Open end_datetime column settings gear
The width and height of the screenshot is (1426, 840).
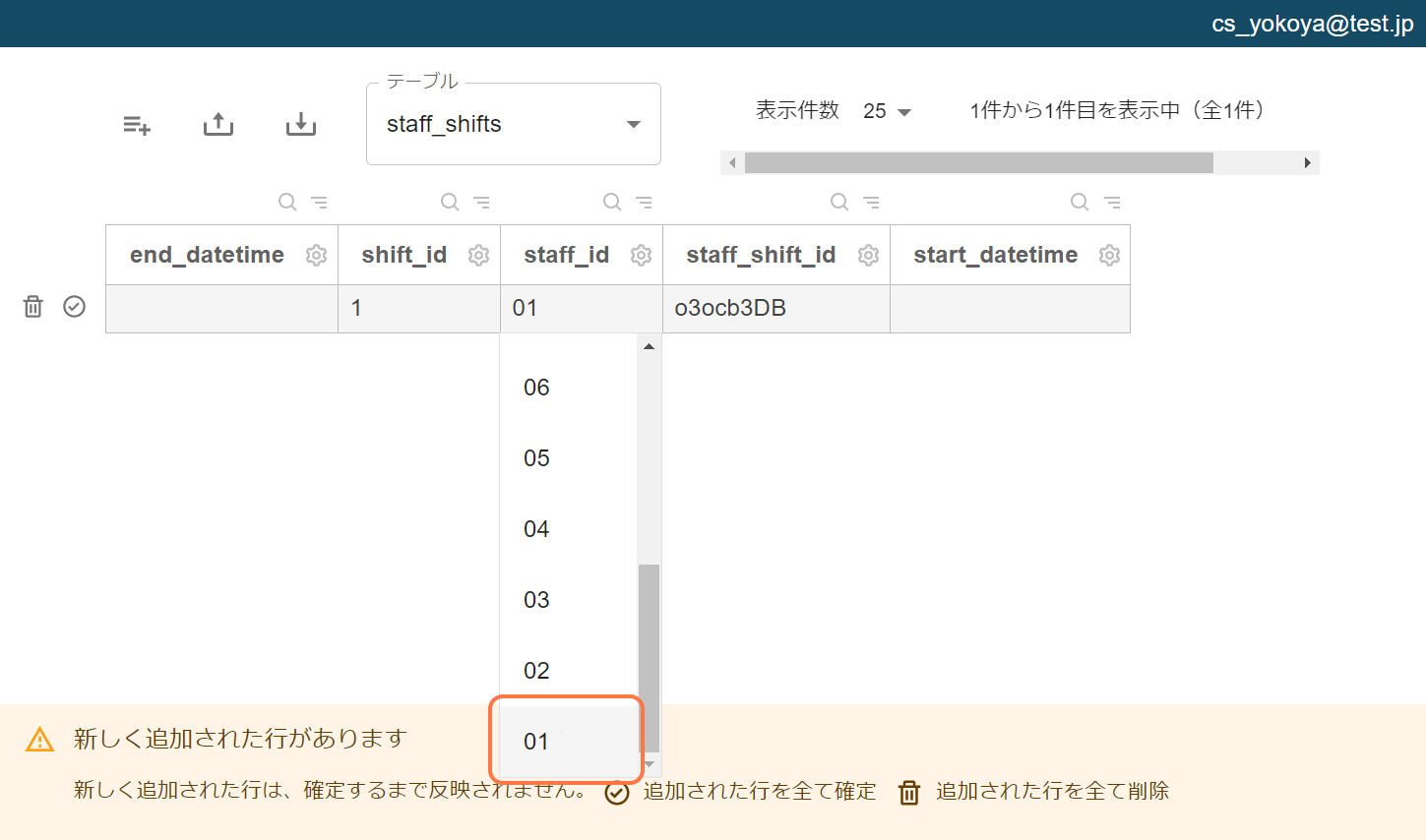[316, 256]
